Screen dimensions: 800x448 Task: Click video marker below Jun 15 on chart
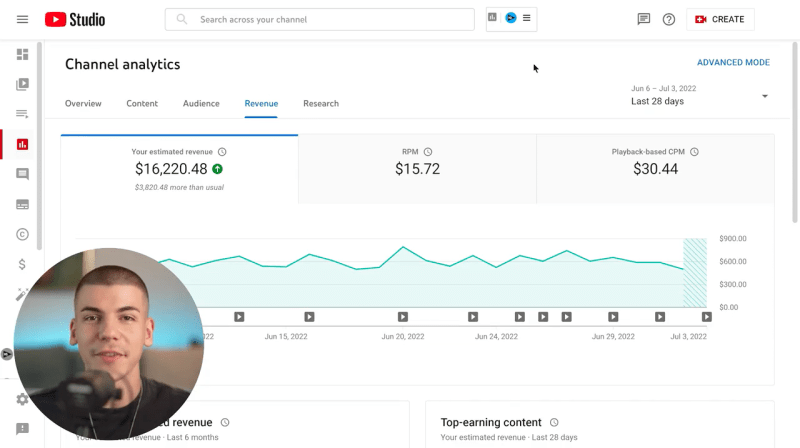309,317
